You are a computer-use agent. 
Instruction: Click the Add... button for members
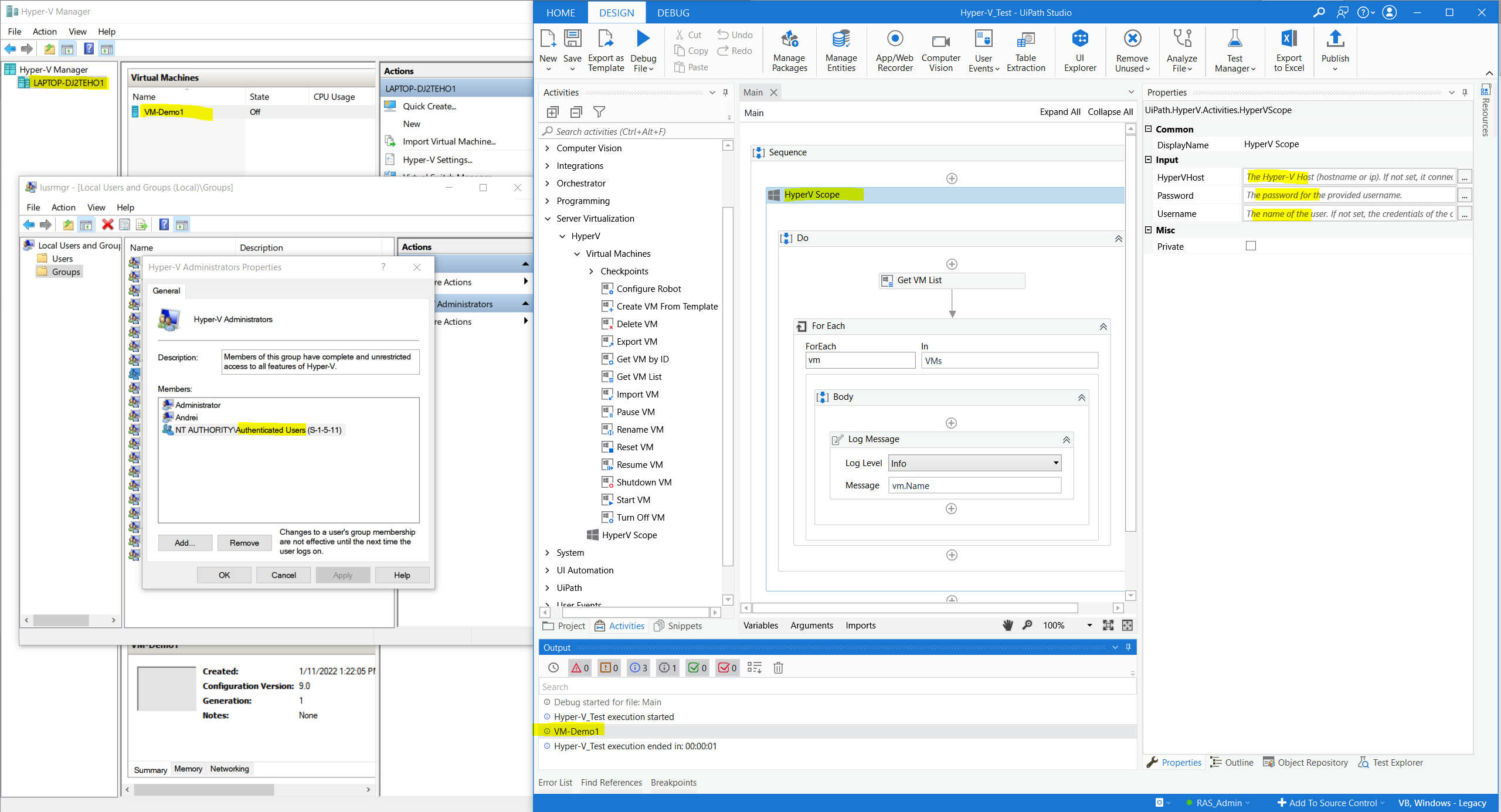point(185,543)
